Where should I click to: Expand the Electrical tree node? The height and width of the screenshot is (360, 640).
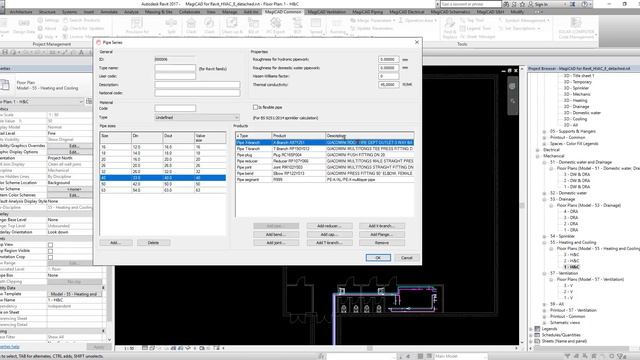tap(538, 150)
